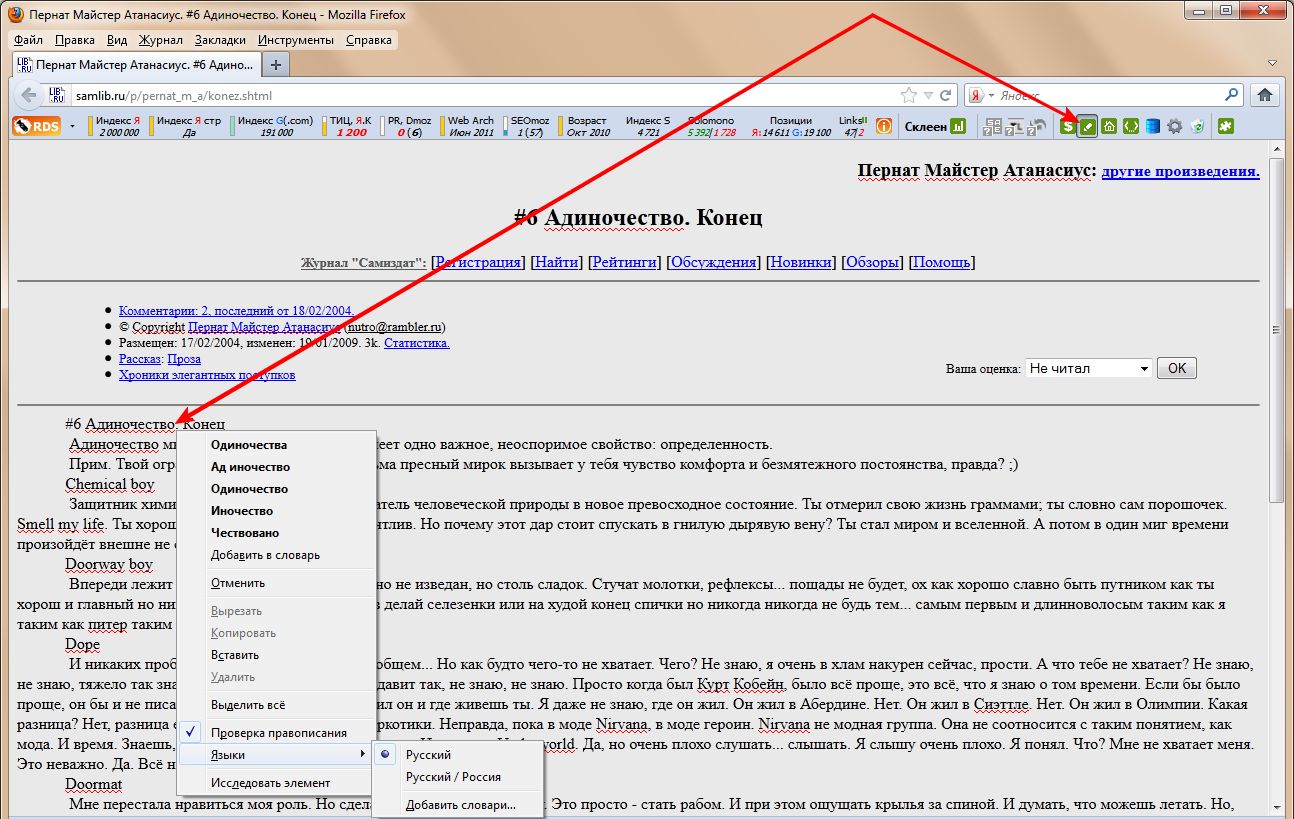
Task: Click the OK rating button
Action: tap(1176, 368)
